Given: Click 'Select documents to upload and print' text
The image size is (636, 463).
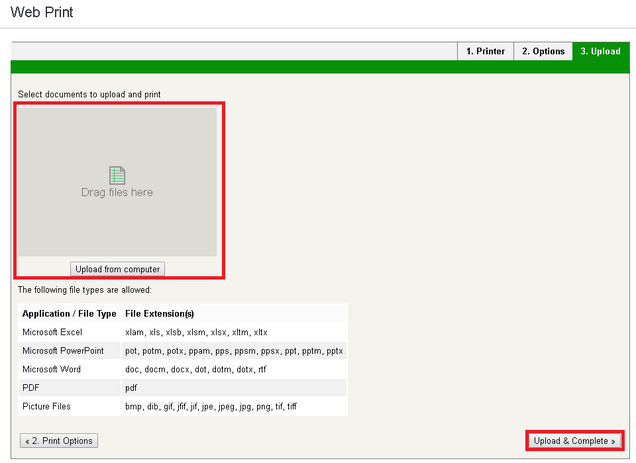Looking at the screenshot, I should tap(89, 95).
